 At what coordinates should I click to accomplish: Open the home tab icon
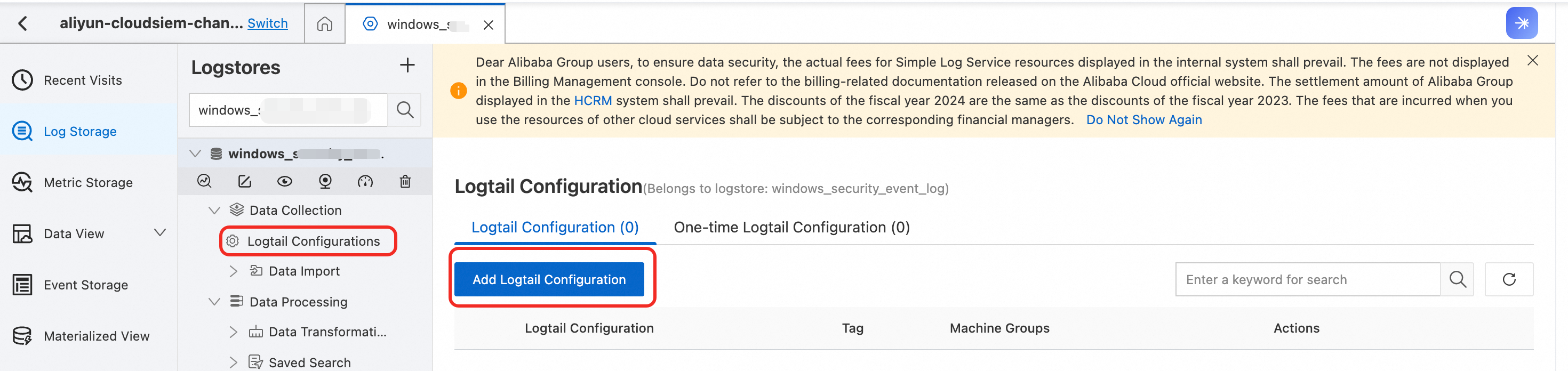coord(324,23)
